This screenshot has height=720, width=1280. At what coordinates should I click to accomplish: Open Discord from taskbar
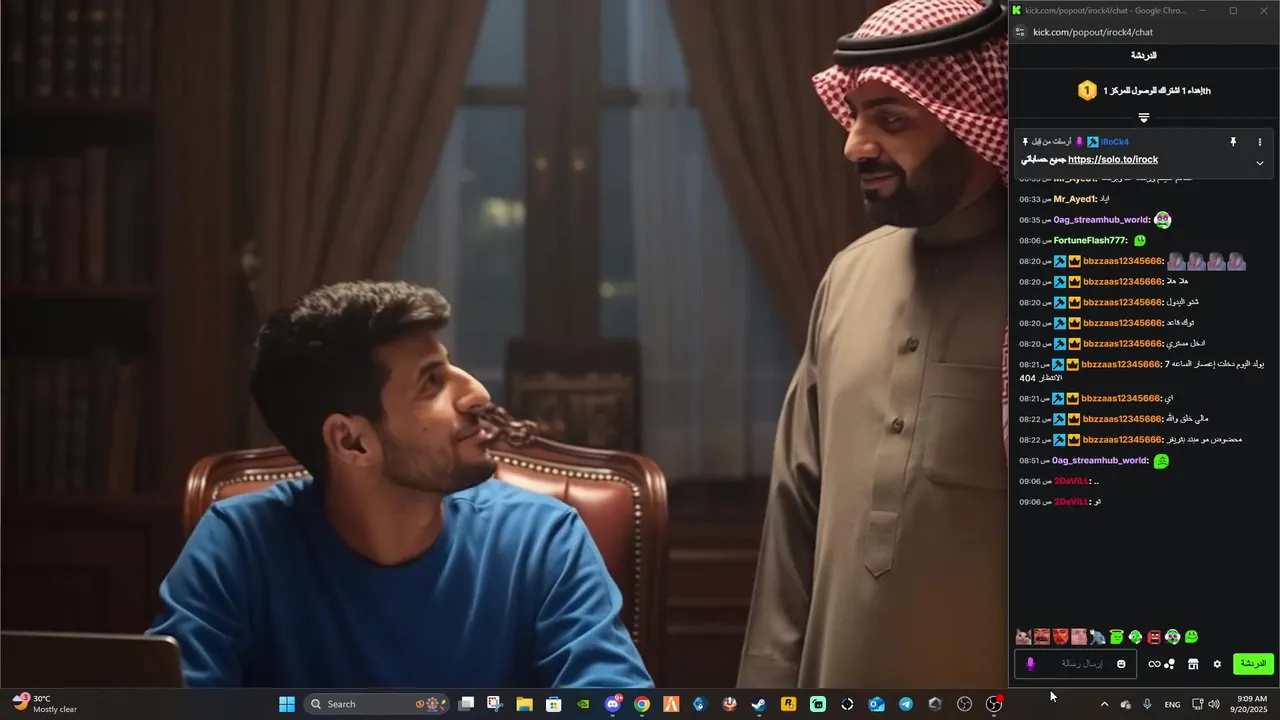pyautogui.click(x=613, y=704)
